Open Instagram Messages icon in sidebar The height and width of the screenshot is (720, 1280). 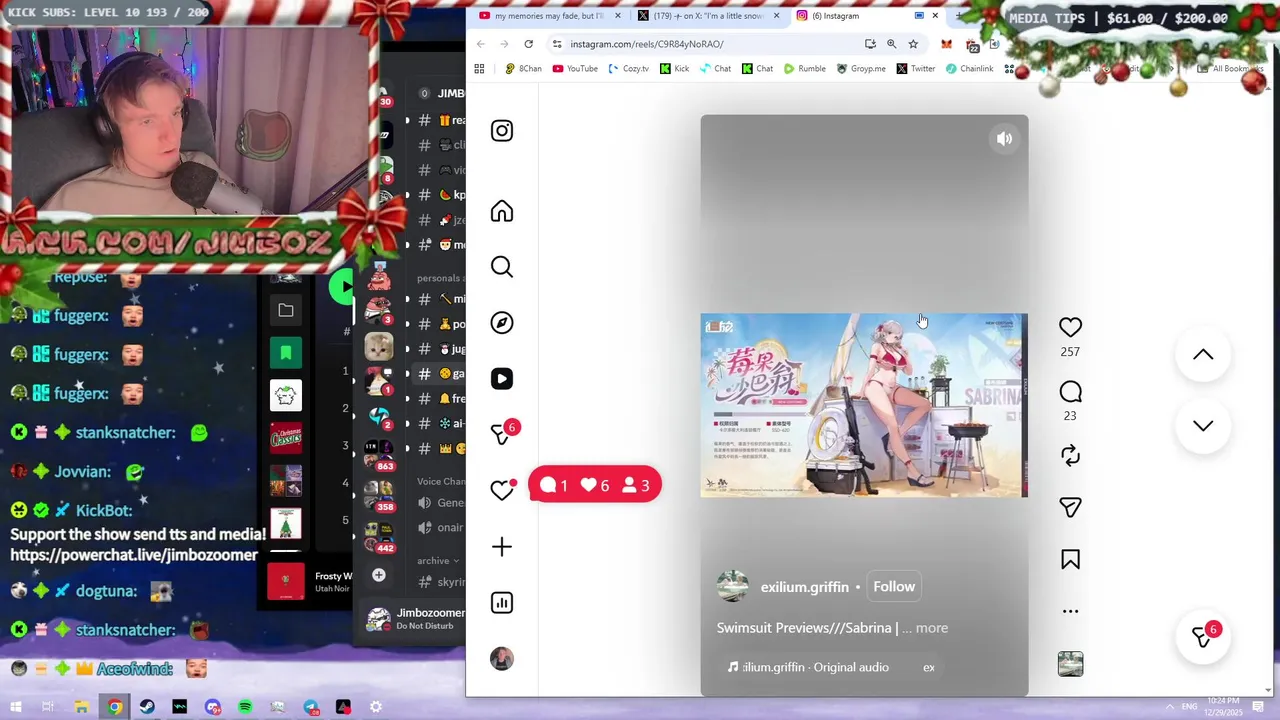tap(502, 434)
